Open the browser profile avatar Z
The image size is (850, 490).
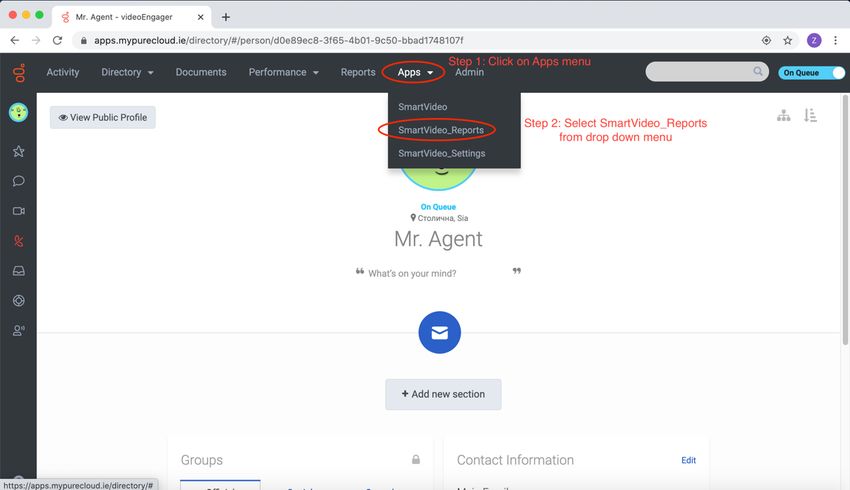click(x=814, y=40)
